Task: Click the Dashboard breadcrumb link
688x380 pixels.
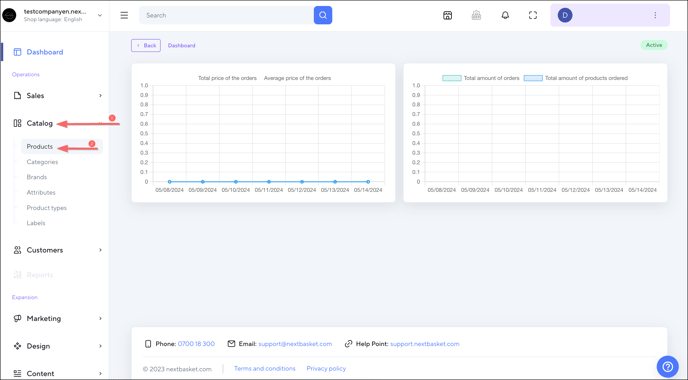Action: pyautogui.click(x=181, y=45)
